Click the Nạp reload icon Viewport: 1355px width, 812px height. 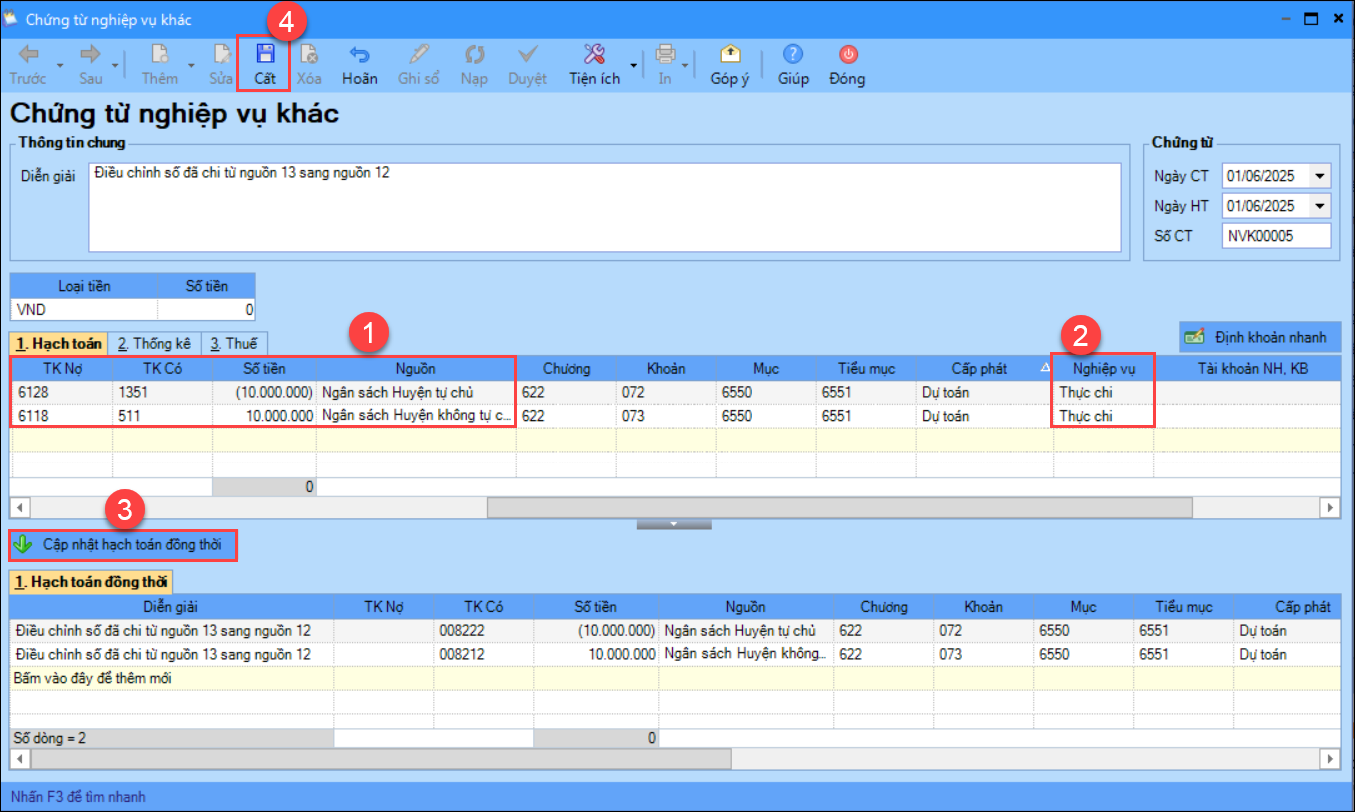pos(474,54)
